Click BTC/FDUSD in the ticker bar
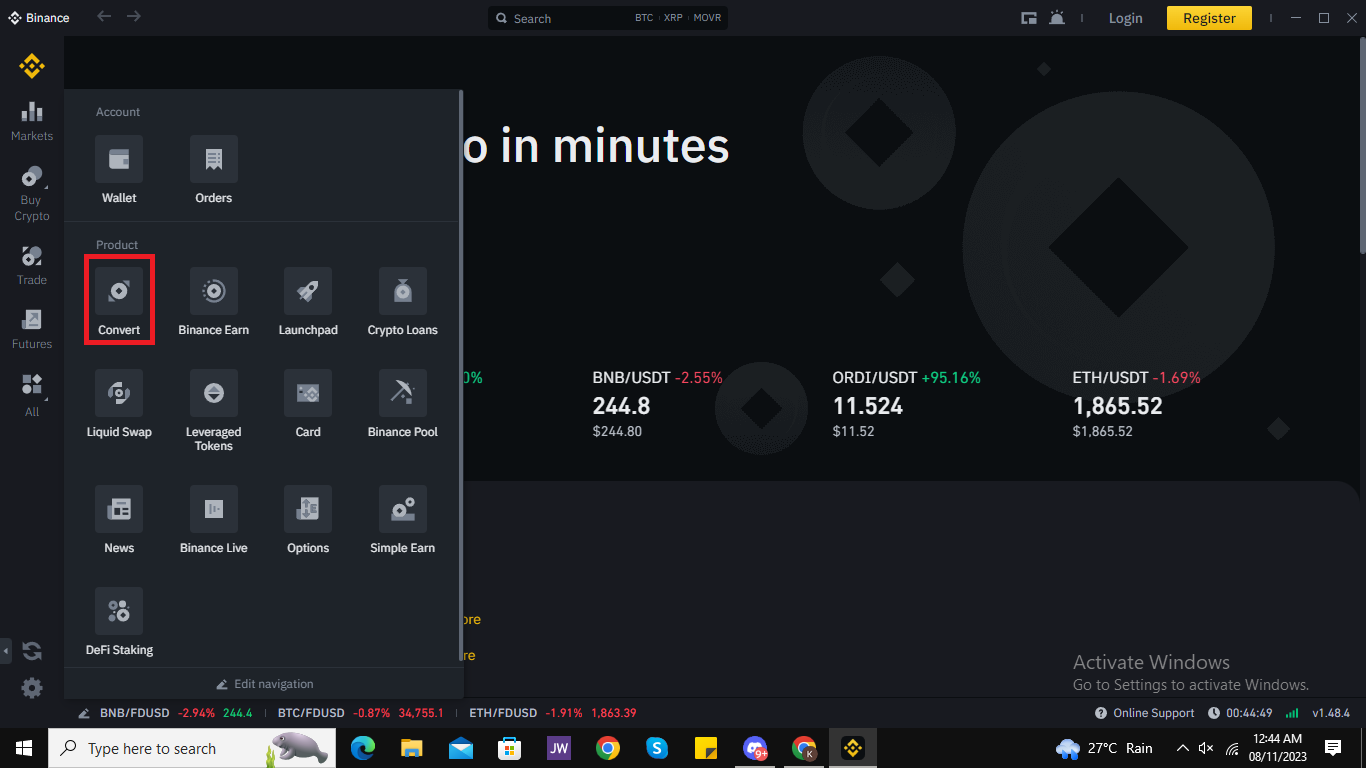Viewport: 1366px width, 768px height. coord(361,713)
